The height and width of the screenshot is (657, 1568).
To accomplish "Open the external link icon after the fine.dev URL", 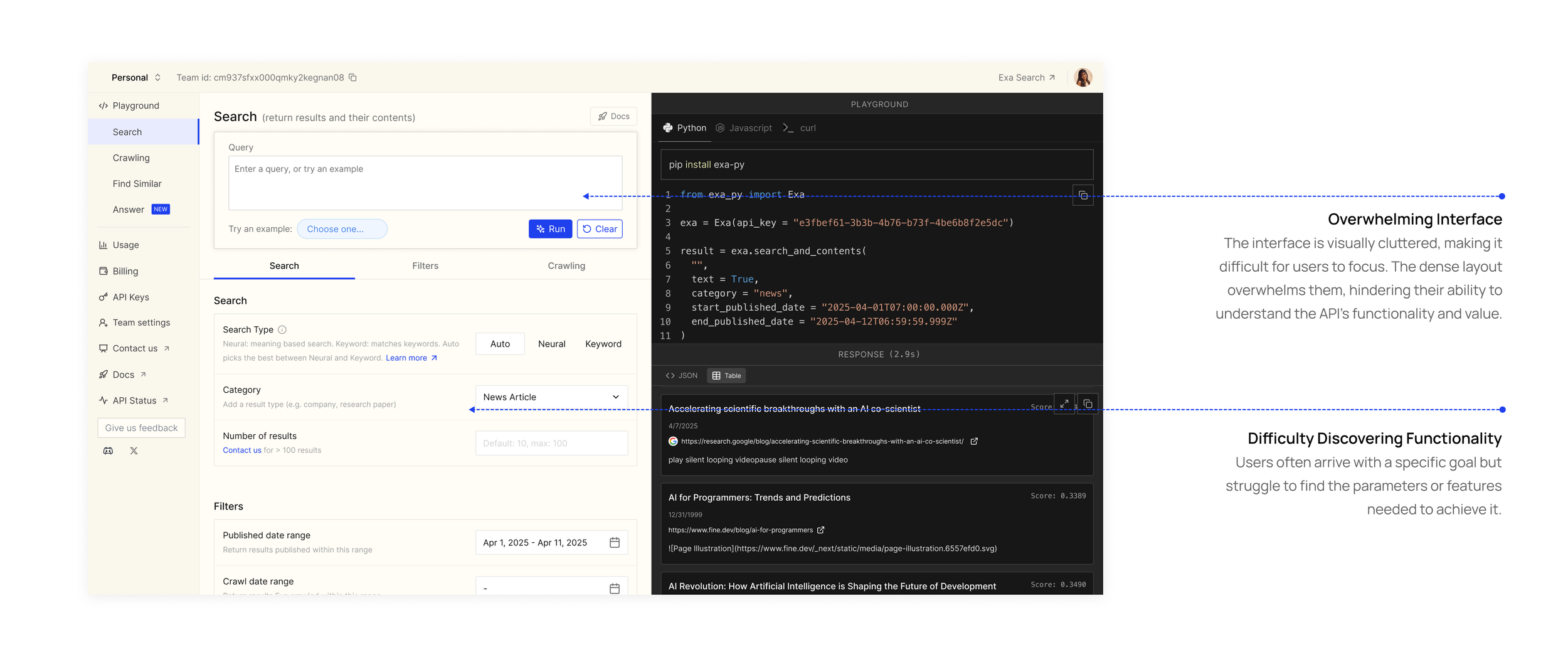I will (x=821, y=530).
